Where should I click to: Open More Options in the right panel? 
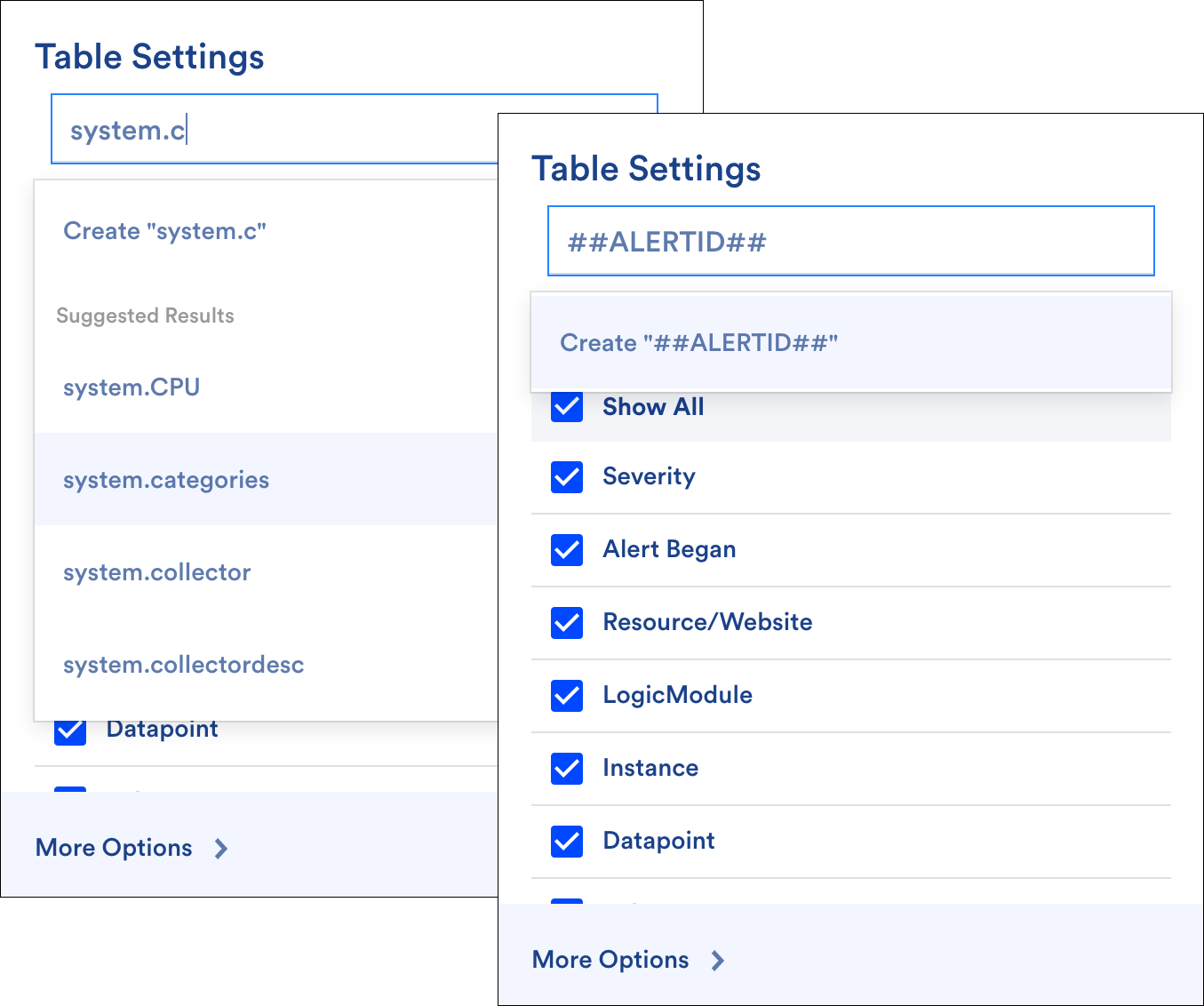tap(610, 960)
